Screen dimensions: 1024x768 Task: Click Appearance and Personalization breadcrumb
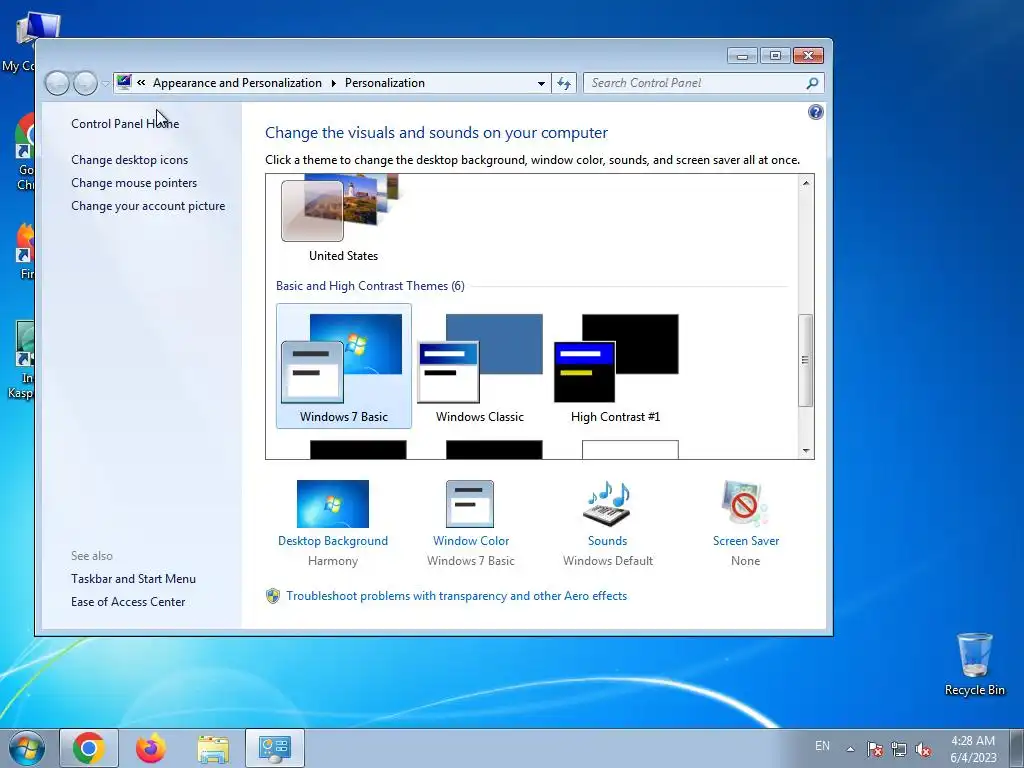coord(237,83)
